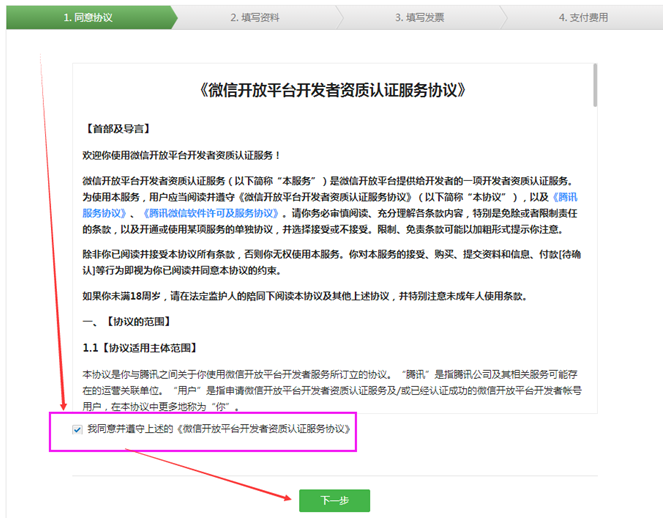Click the 【首部及导言】 heading
Viewport: 665px width, 520px height.
pos(119,130)
